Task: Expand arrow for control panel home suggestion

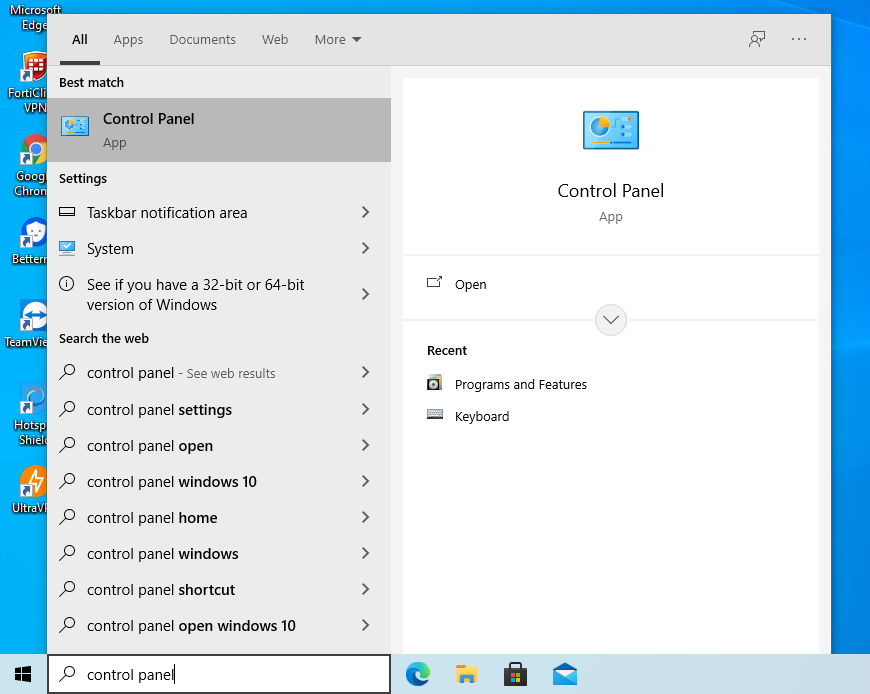Action: [x=365, y=517]
